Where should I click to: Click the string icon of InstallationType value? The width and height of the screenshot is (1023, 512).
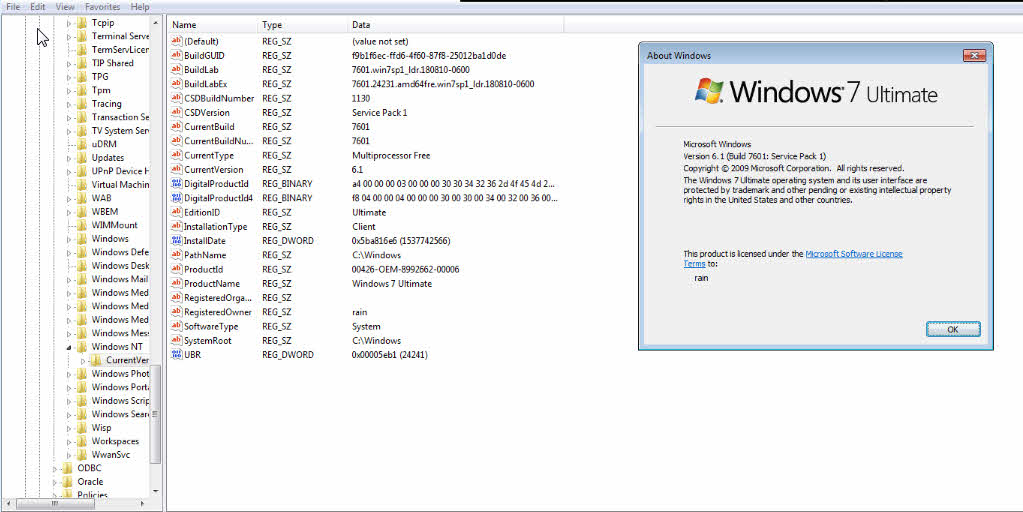tap(176, 227)
